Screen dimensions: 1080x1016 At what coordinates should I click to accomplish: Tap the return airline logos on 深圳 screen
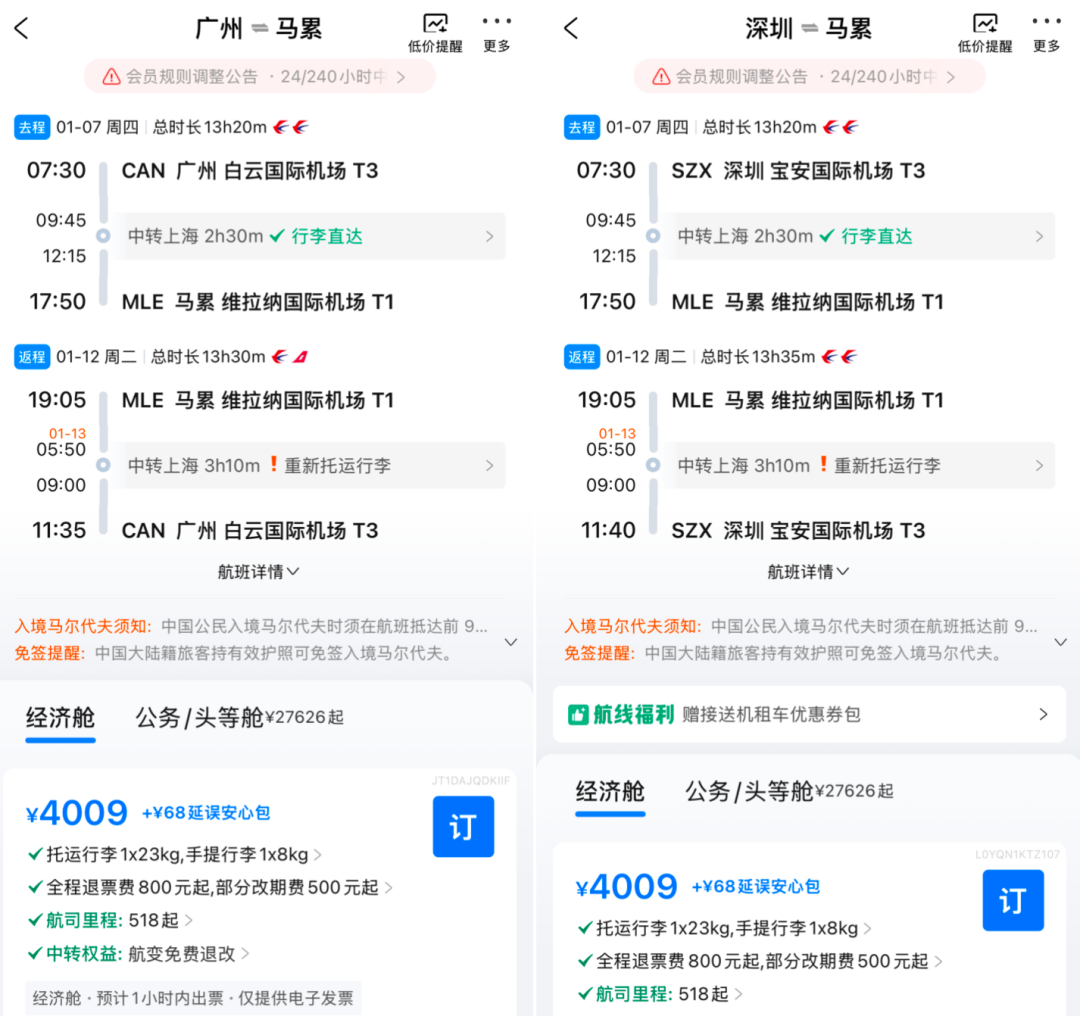click(840, 357)
